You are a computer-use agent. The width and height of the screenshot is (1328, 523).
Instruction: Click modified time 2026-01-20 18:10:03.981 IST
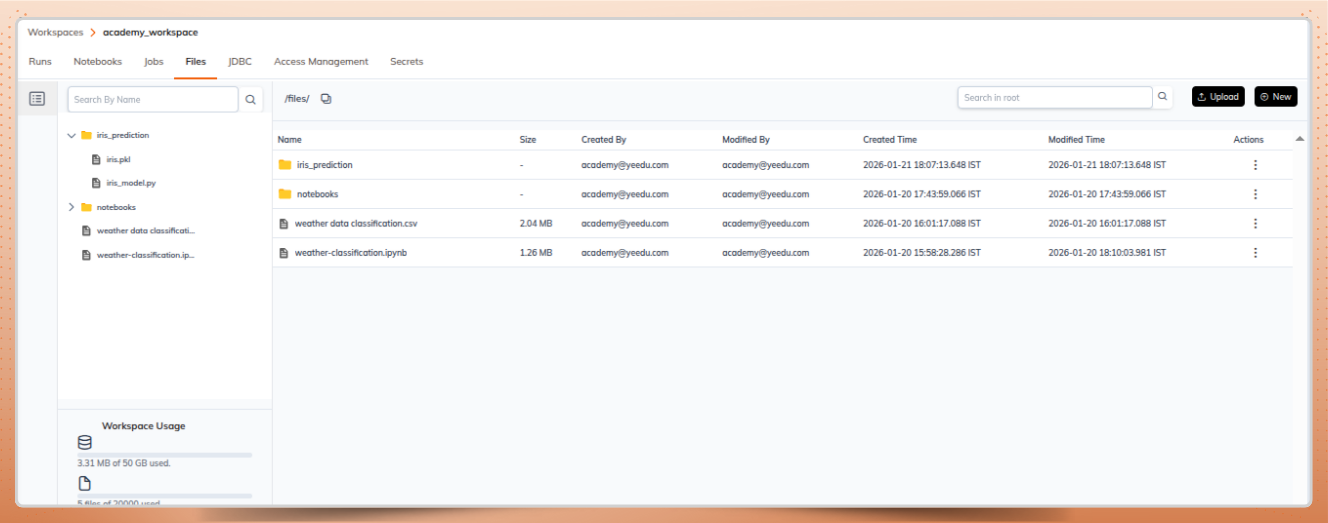pos(1107,253)
